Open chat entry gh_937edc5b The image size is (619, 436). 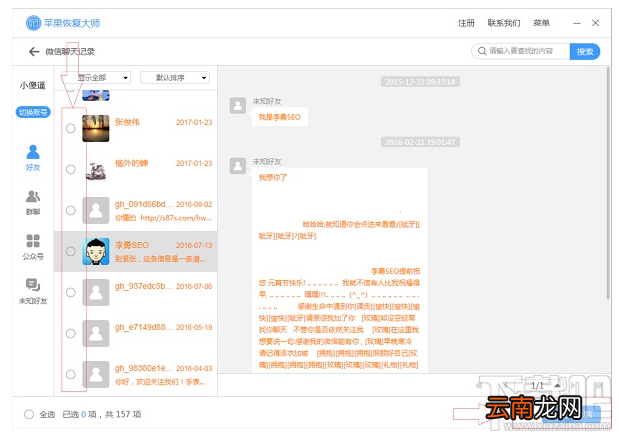[136, 292]
